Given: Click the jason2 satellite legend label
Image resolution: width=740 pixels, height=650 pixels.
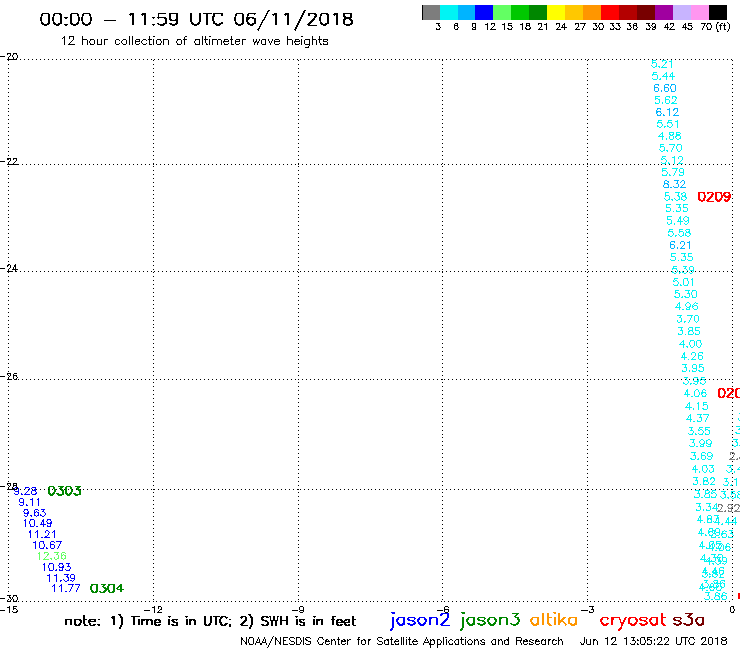Looking at the screenshot, I should pyautogui.click(x=420, y=620).
